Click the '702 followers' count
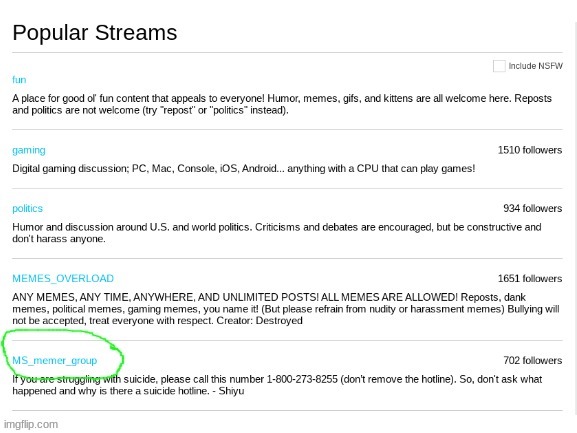Viewport: 577px width, 433px height. [x=532, y=361]
